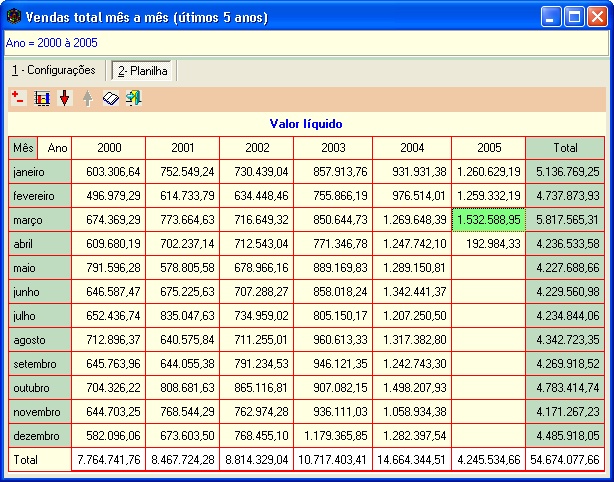Click cell 791.234,53 for setembro 2002

point(257,364)
